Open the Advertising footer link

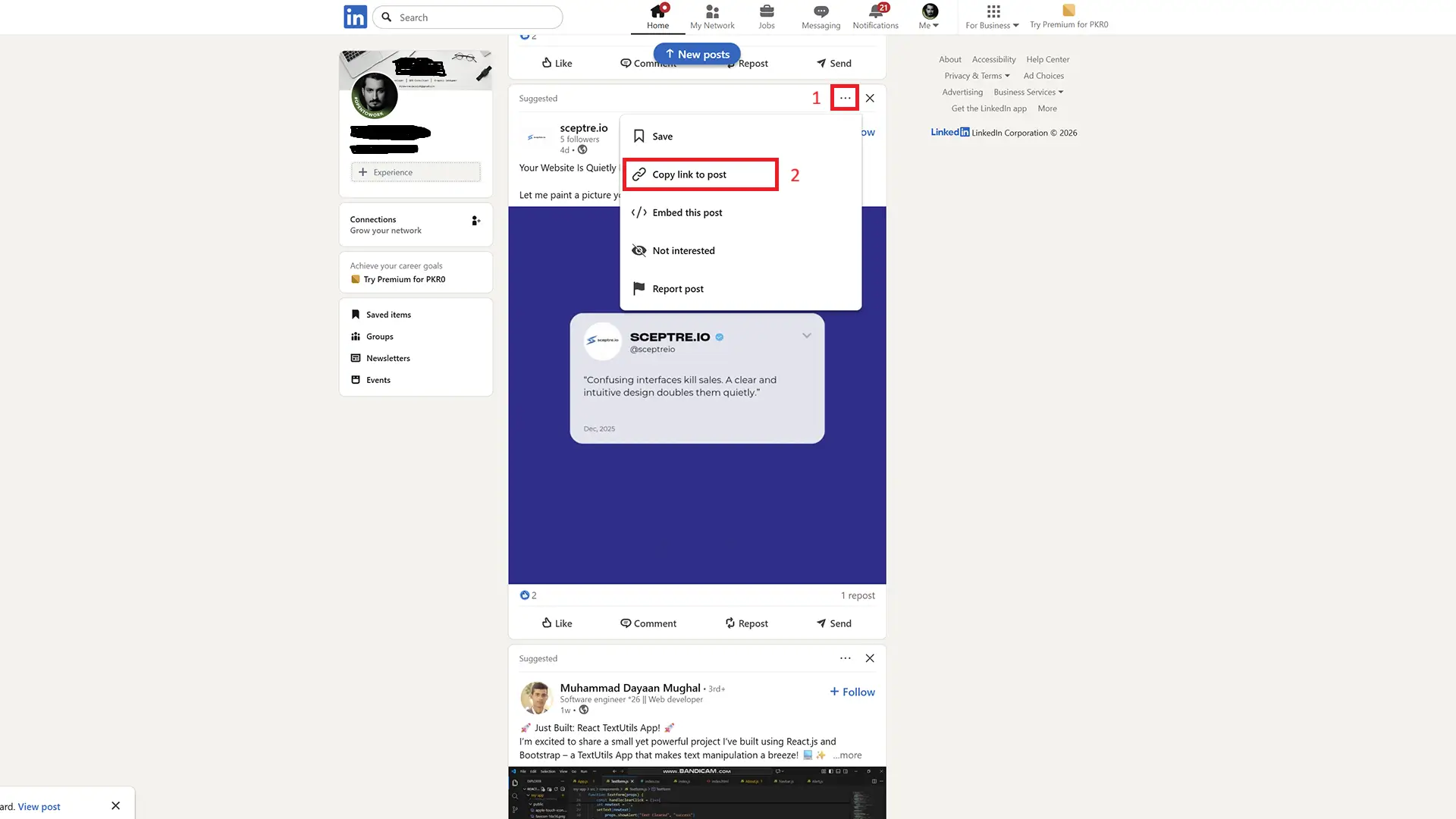point(962,93)
